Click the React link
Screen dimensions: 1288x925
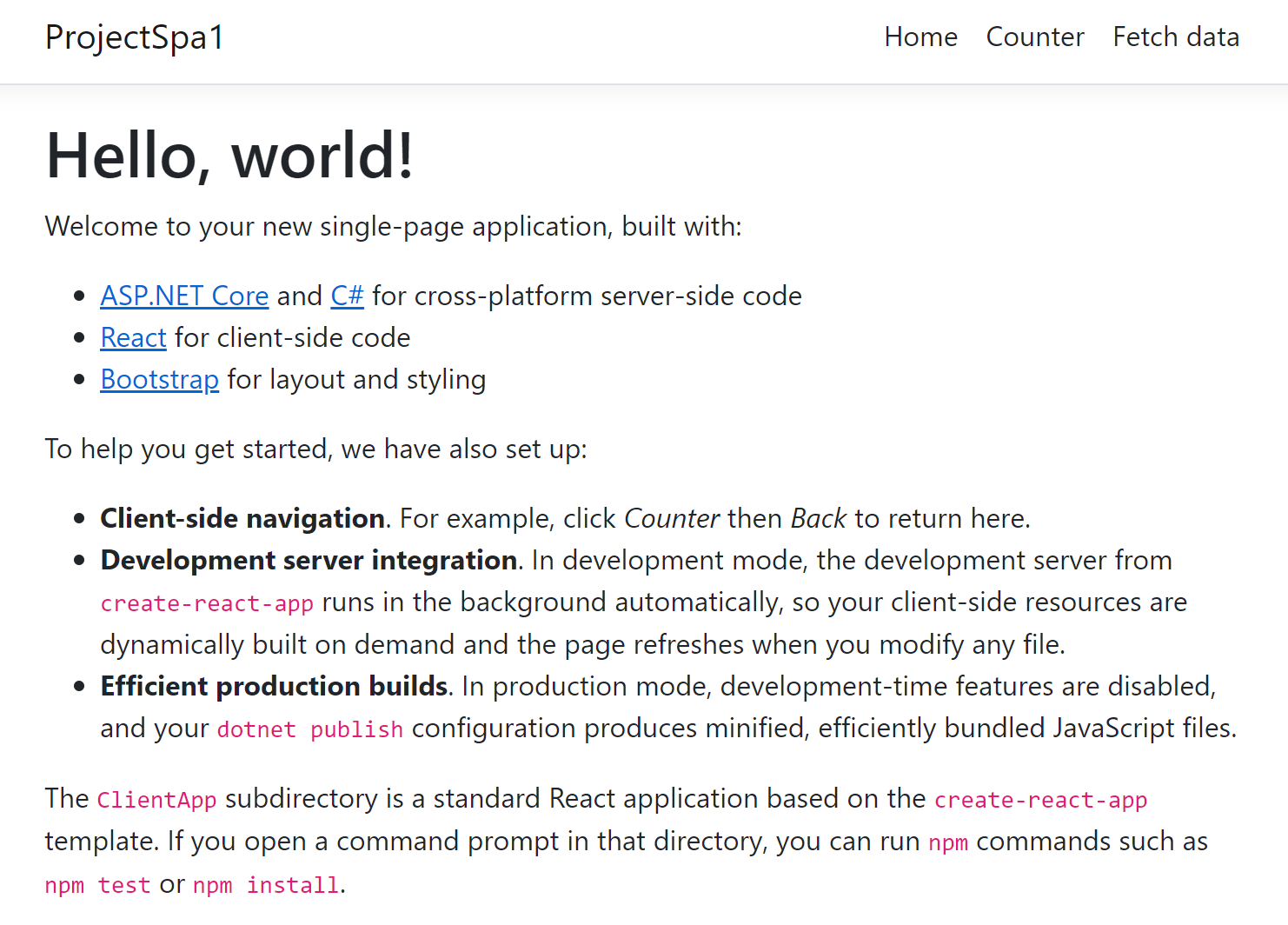tap(133, 337)
